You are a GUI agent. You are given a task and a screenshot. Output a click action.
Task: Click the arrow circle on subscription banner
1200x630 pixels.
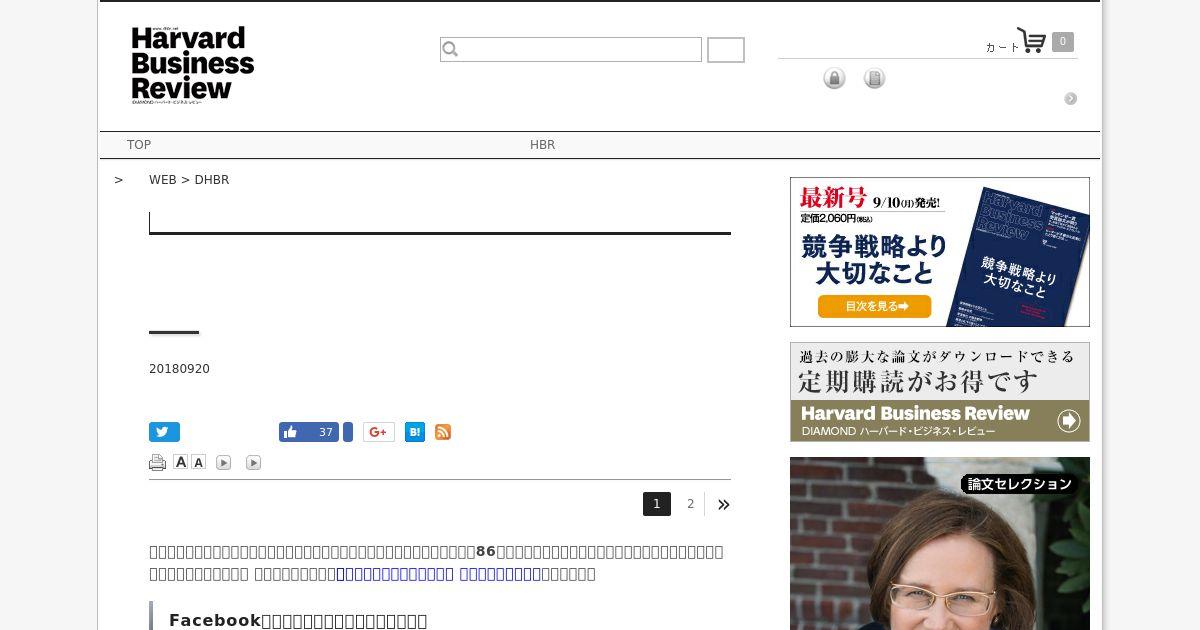pyautogui.click(x=1069, y=421)
